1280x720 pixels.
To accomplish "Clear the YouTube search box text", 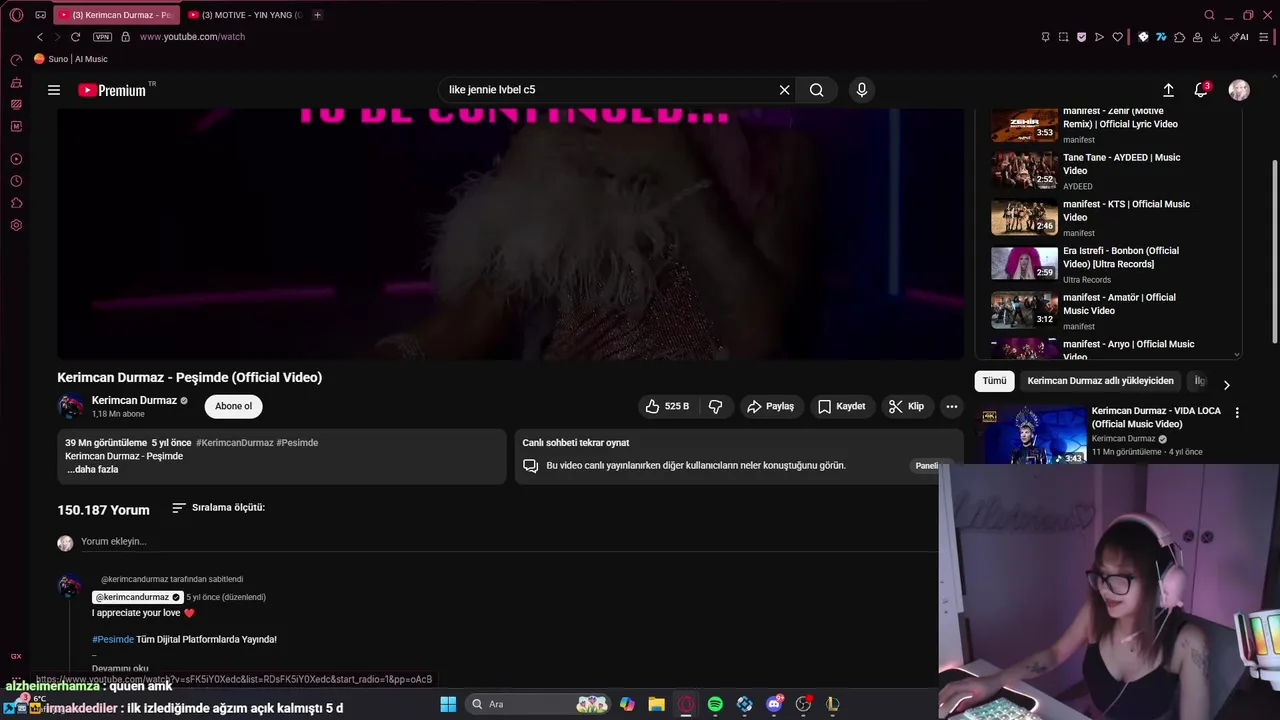I will 784,90.
